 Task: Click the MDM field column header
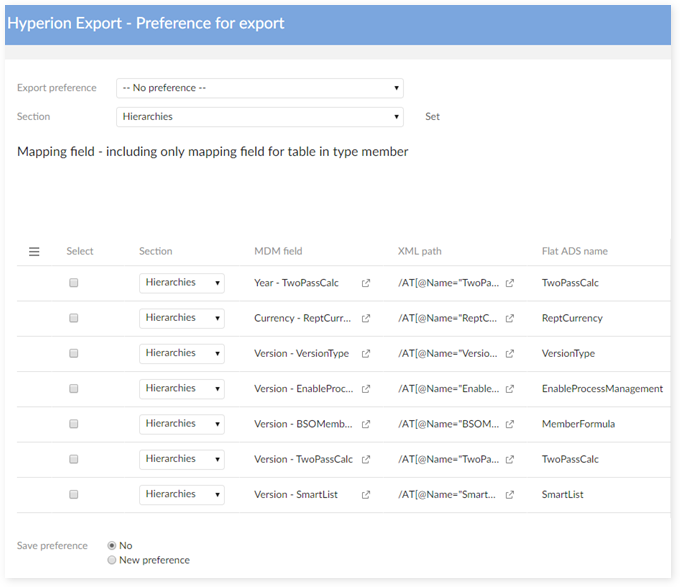click(278, 251)
